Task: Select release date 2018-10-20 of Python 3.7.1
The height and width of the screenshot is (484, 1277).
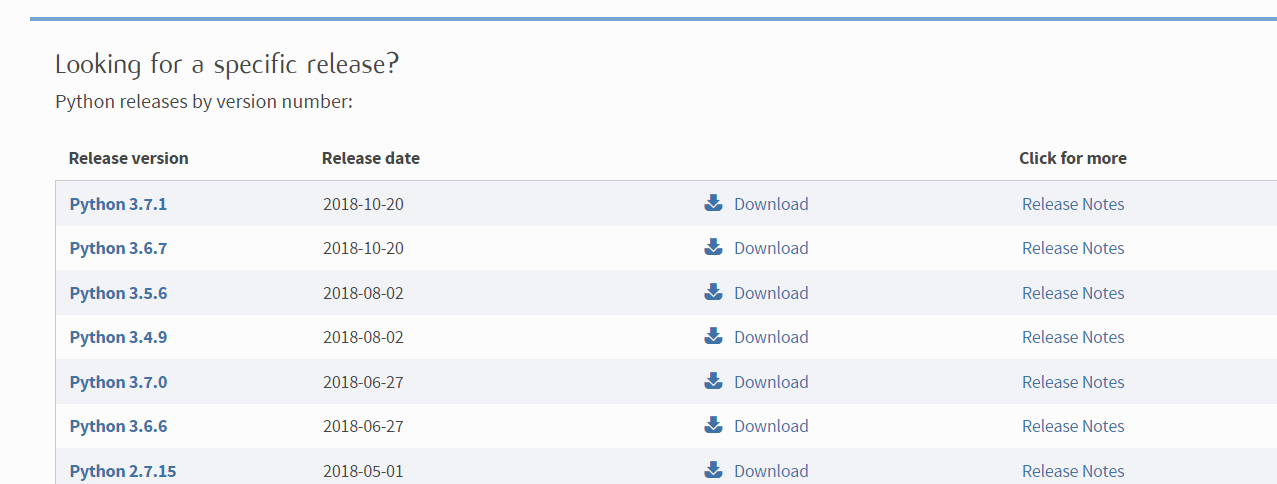Action: 363,204
